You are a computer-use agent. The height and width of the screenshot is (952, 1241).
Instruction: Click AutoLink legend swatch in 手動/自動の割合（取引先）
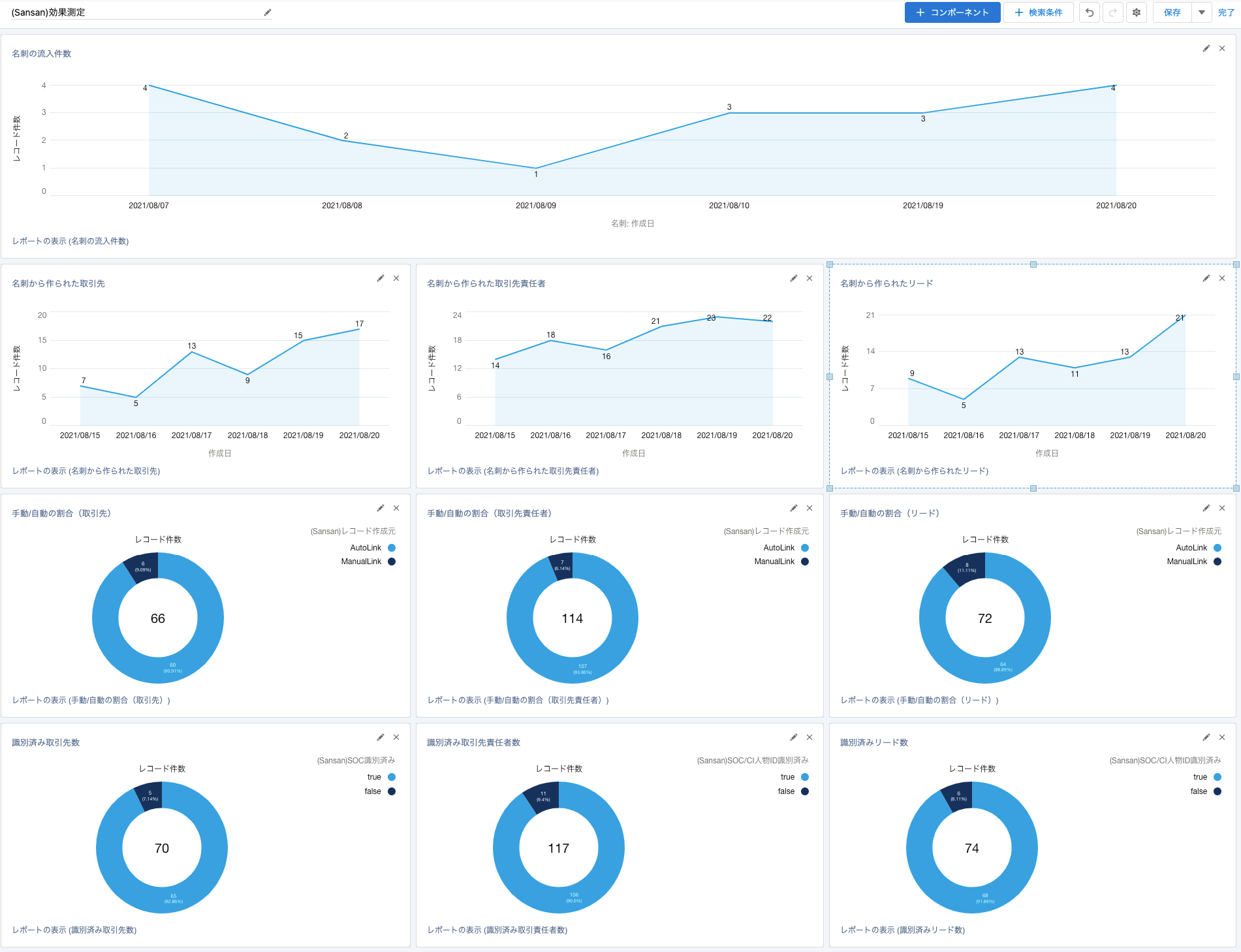392,548
